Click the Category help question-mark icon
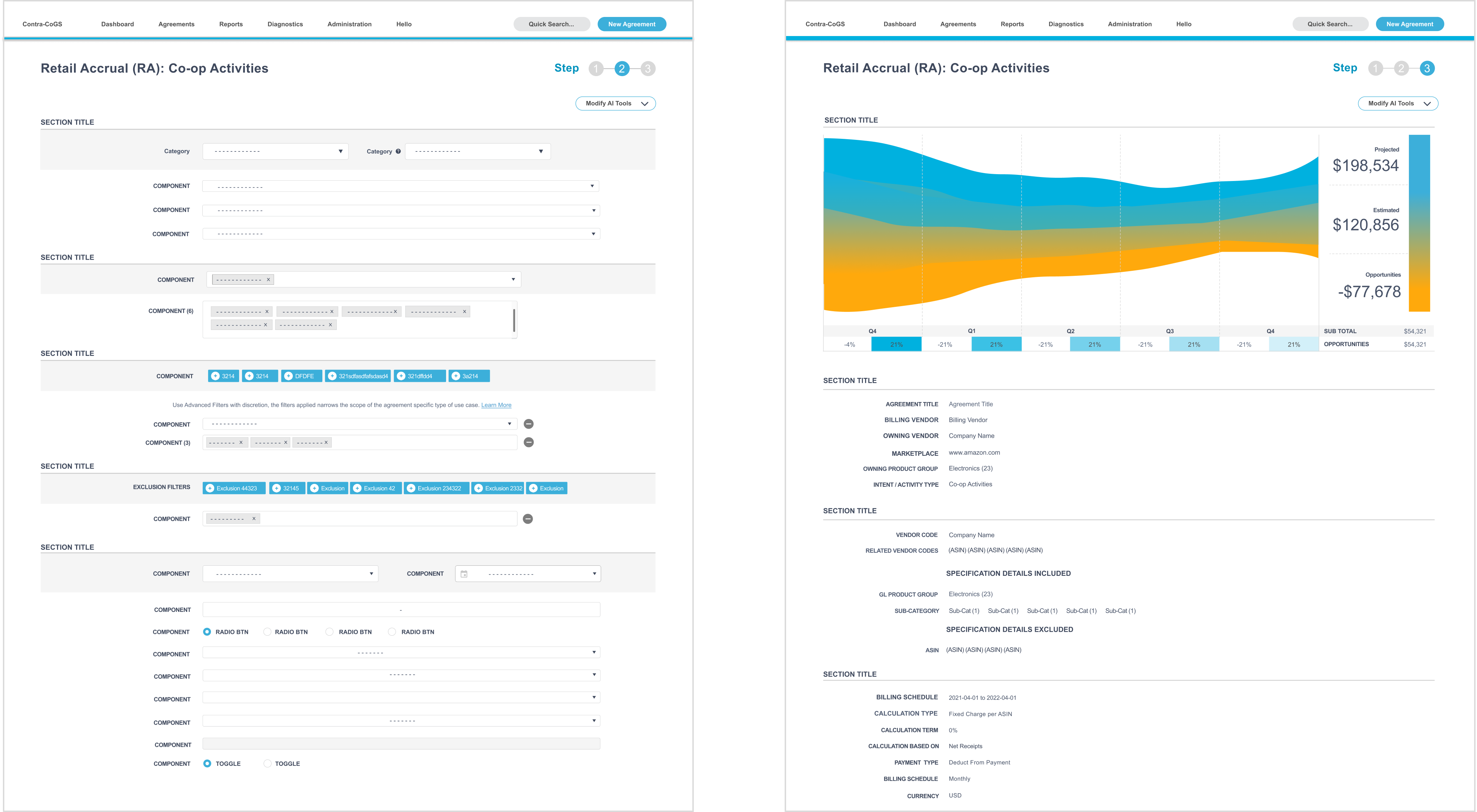 [398, 151]
